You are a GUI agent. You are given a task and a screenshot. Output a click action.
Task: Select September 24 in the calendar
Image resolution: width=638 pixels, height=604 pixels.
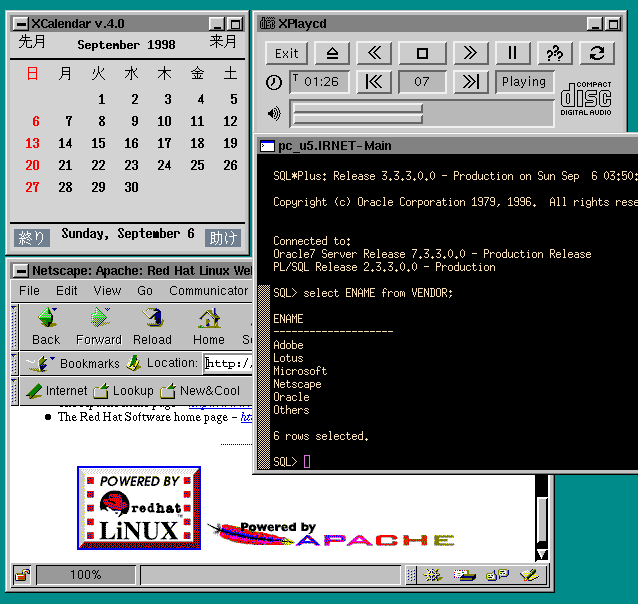164,165
